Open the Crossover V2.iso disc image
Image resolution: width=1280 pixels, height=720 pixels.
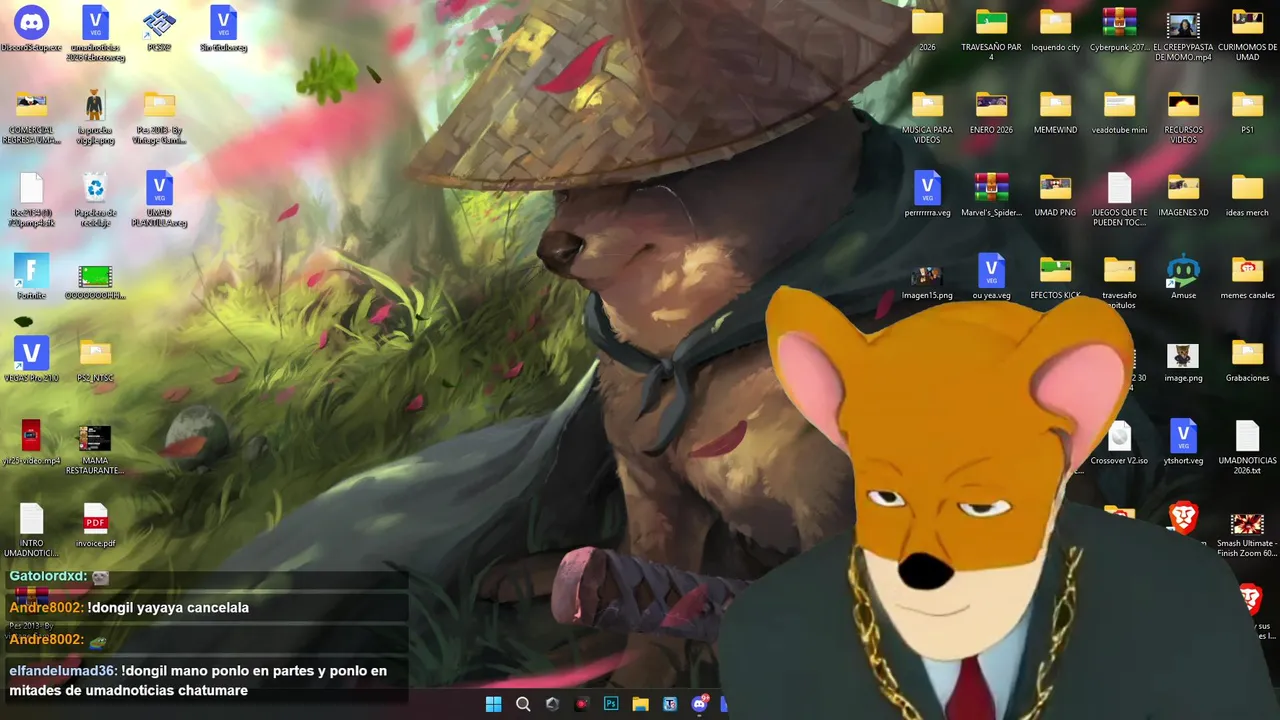click(1119, 437)
